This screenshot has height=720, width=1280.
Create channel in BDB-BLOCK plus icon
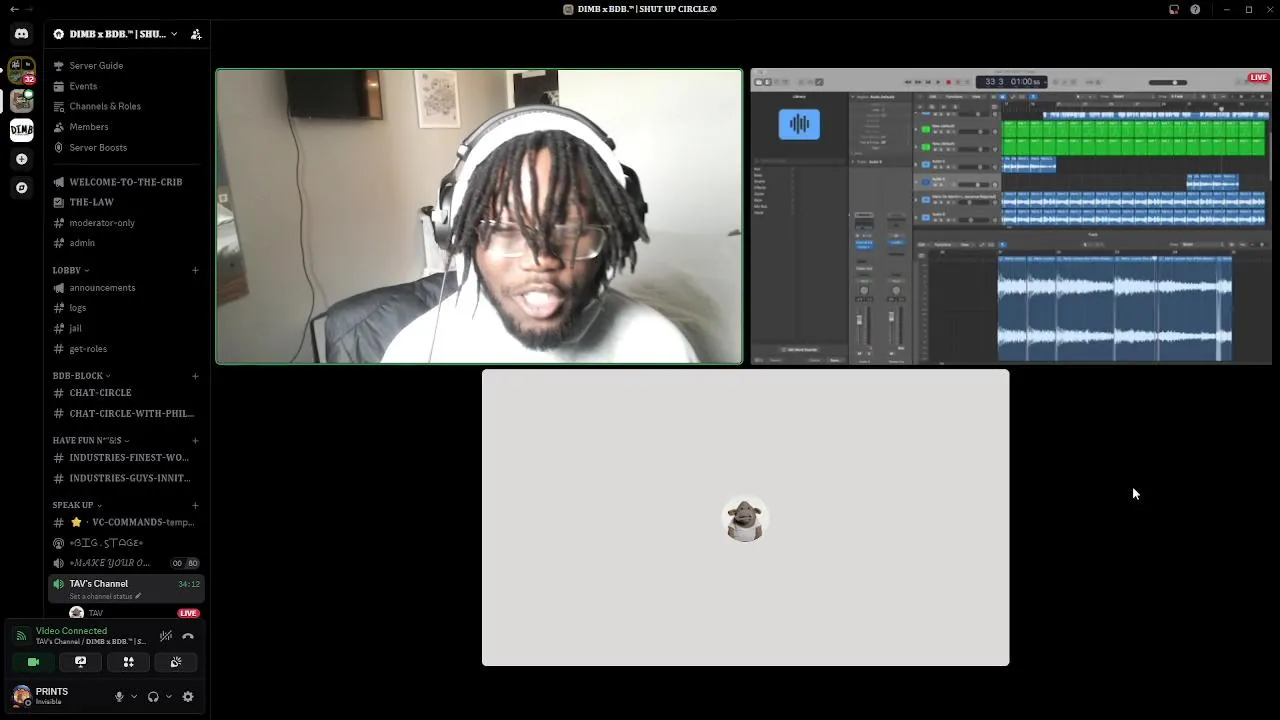coord(195,376)
